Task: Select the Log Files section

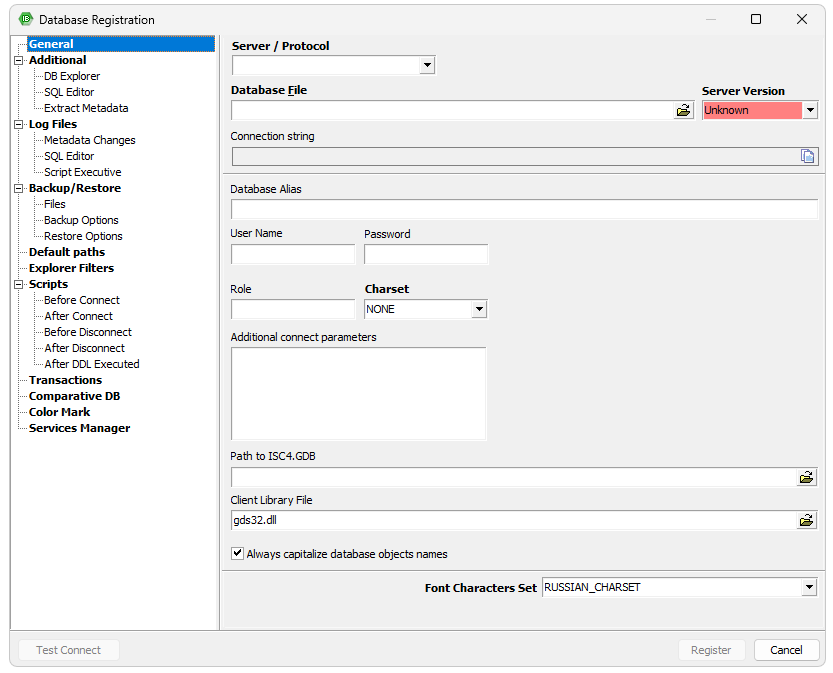Action: coord(53,124)
